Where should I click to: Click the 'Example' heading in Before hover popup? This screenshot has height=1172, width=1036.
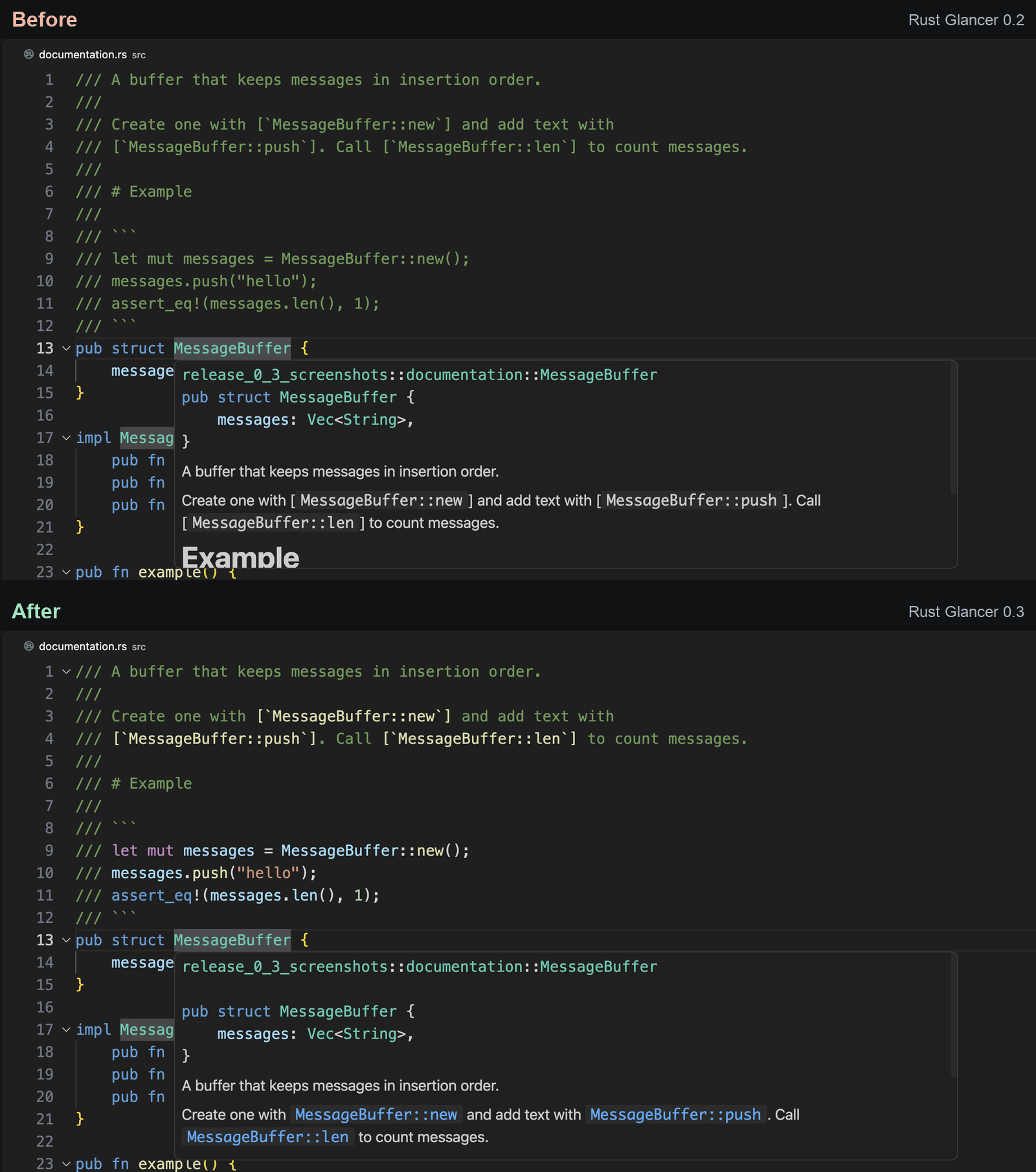240,557
